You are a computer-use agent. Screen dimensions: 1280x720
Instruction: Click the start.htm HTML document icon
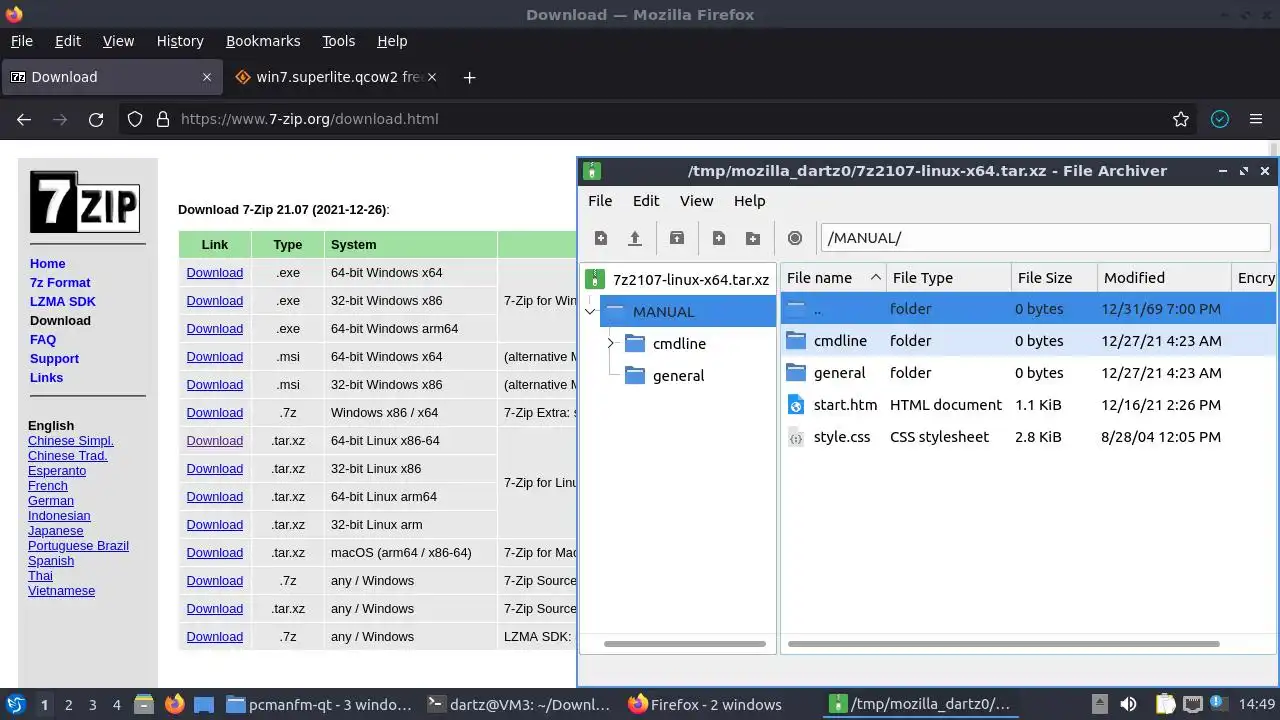796,404
